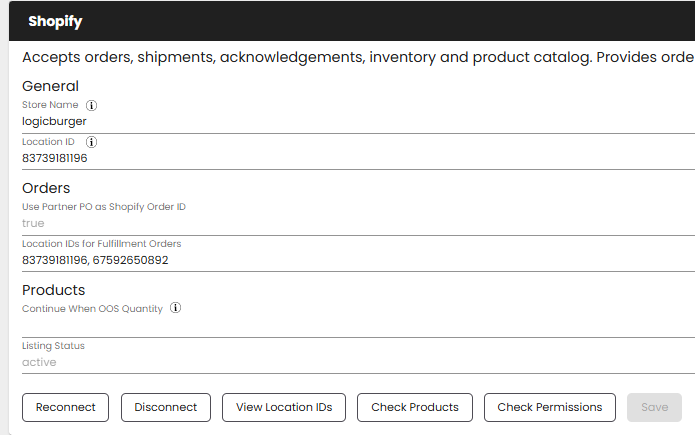
Task: Click the greyed-out Save button
Action: coord(654,407)
